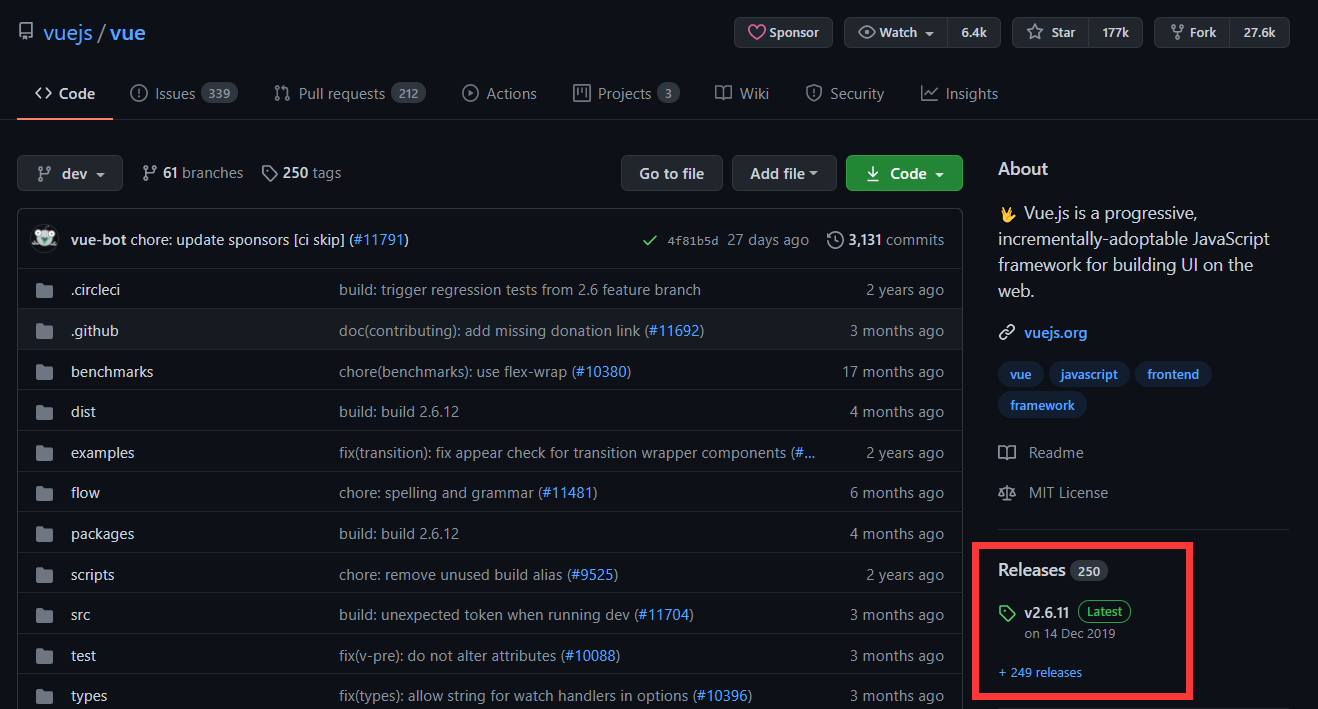
Task: View the 3,131 commits history
Action: point(885,240)
